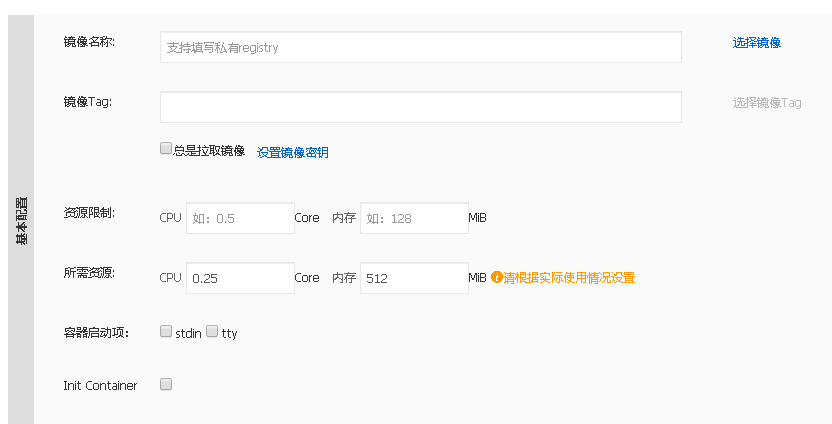Click the 资源限制 label

tap(89, 213)
